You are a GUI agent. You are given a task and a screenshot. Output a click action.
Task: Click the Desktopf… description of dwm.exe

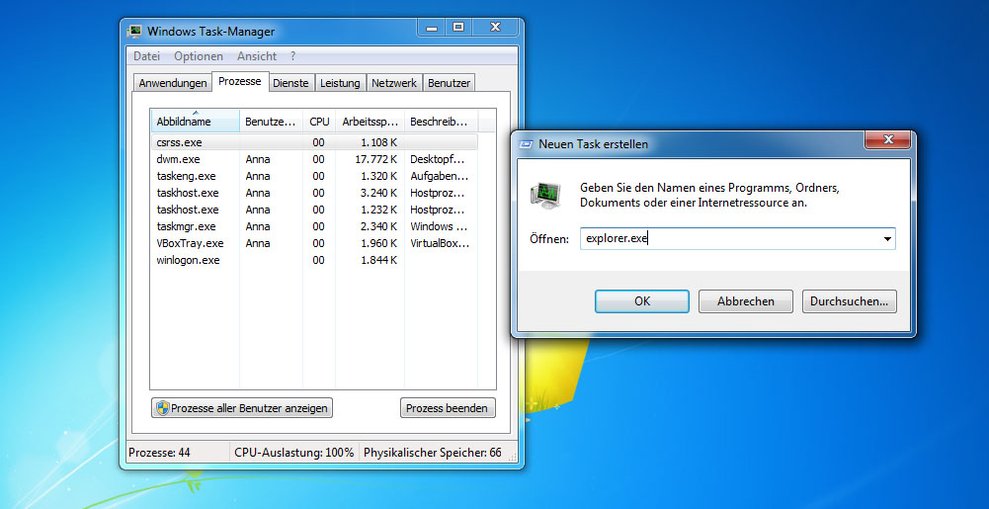click(437, 160)
